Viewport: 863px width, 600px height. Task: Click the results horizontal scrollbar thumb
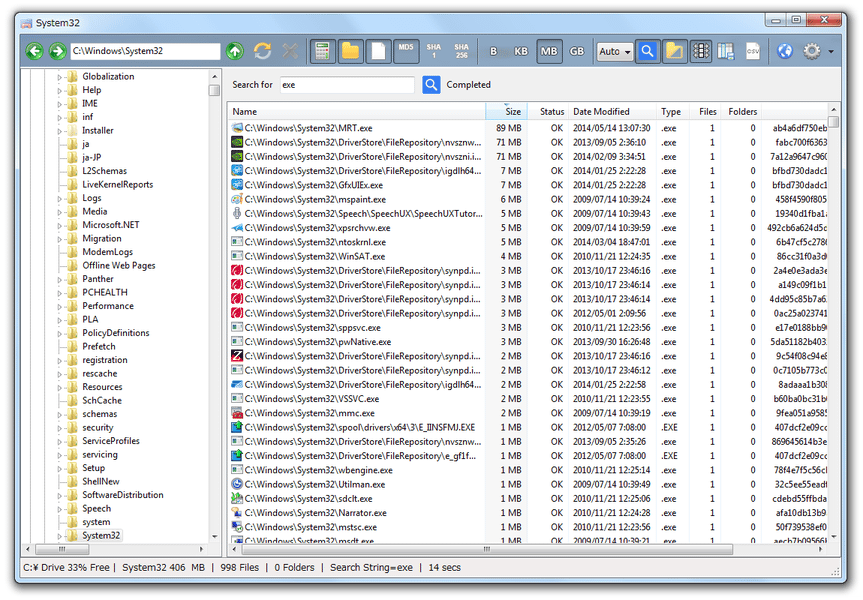(487, 549)
